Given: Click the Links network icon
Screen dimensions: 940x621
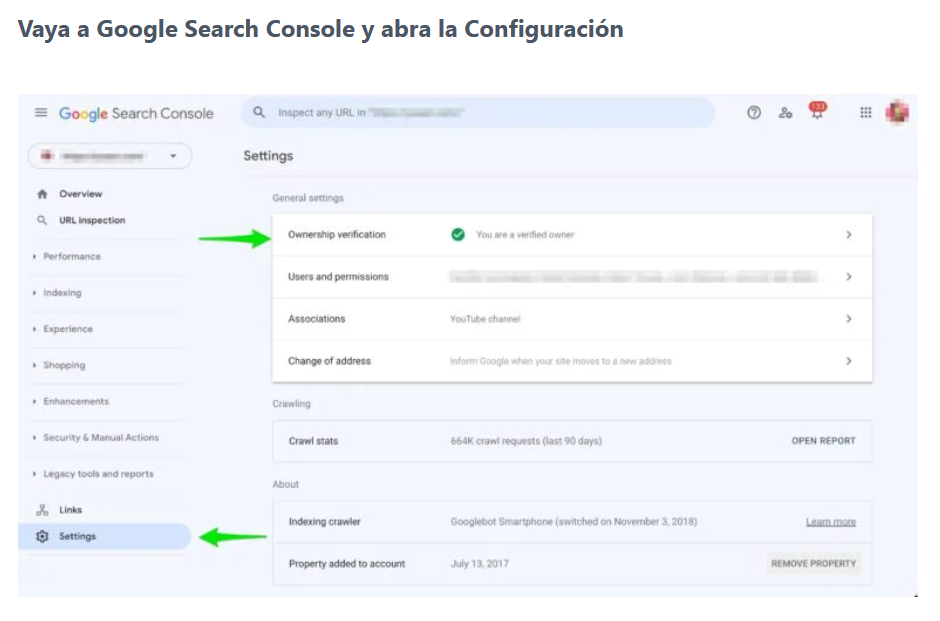Looking at the screenshot, I should pos(42,510).
